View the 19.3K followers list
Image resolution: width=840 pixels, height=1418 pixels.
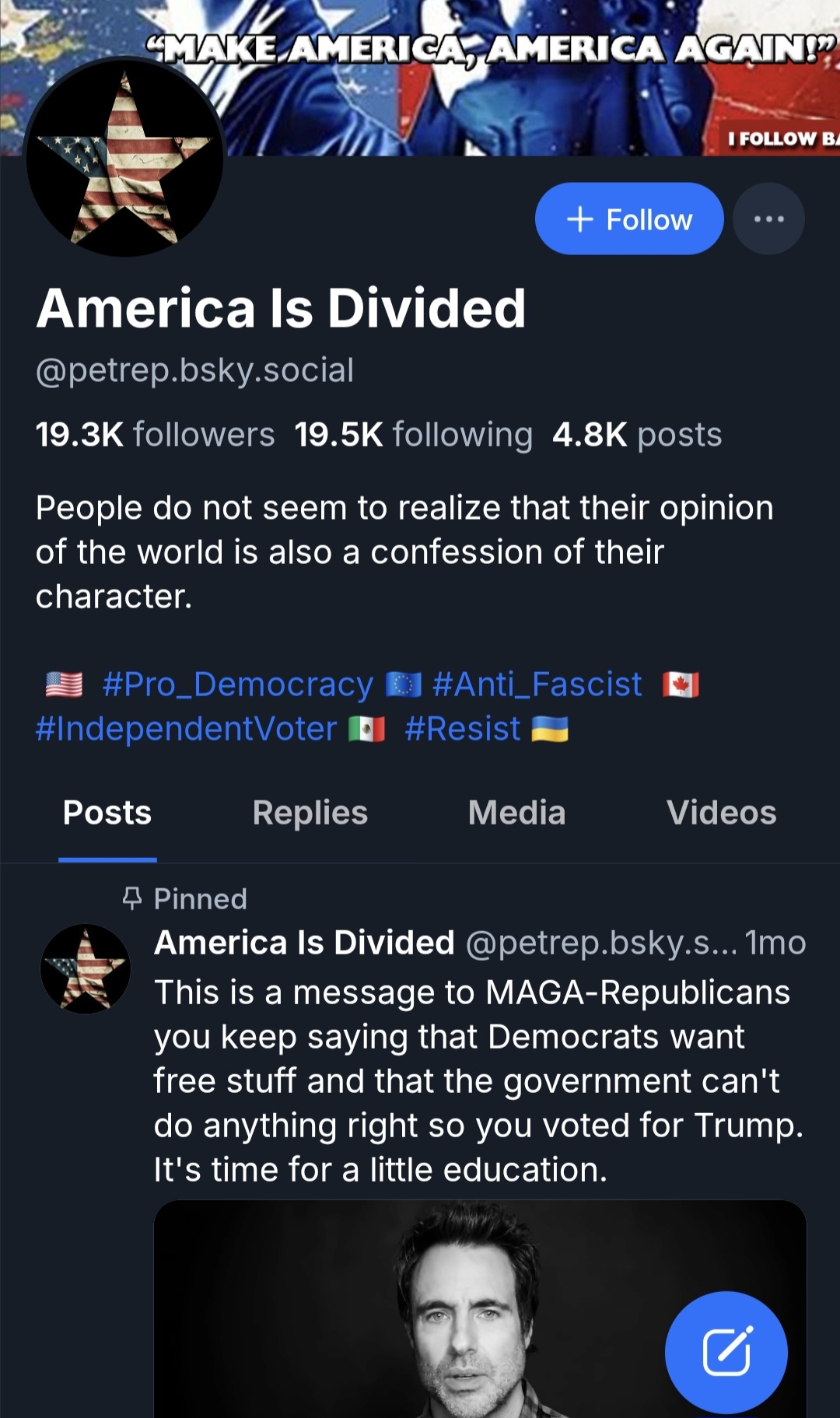(155, 435)
